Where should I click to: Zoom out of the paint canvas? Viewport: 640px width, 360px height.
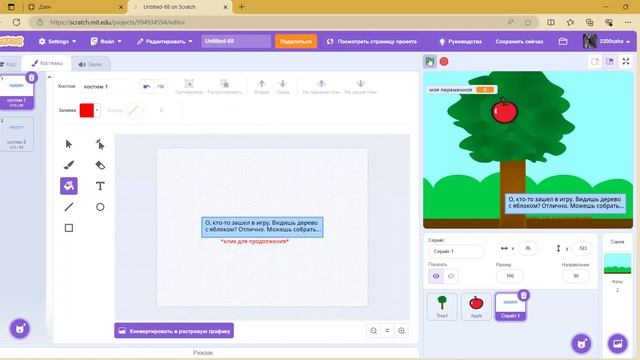click(x=373, y=331)
